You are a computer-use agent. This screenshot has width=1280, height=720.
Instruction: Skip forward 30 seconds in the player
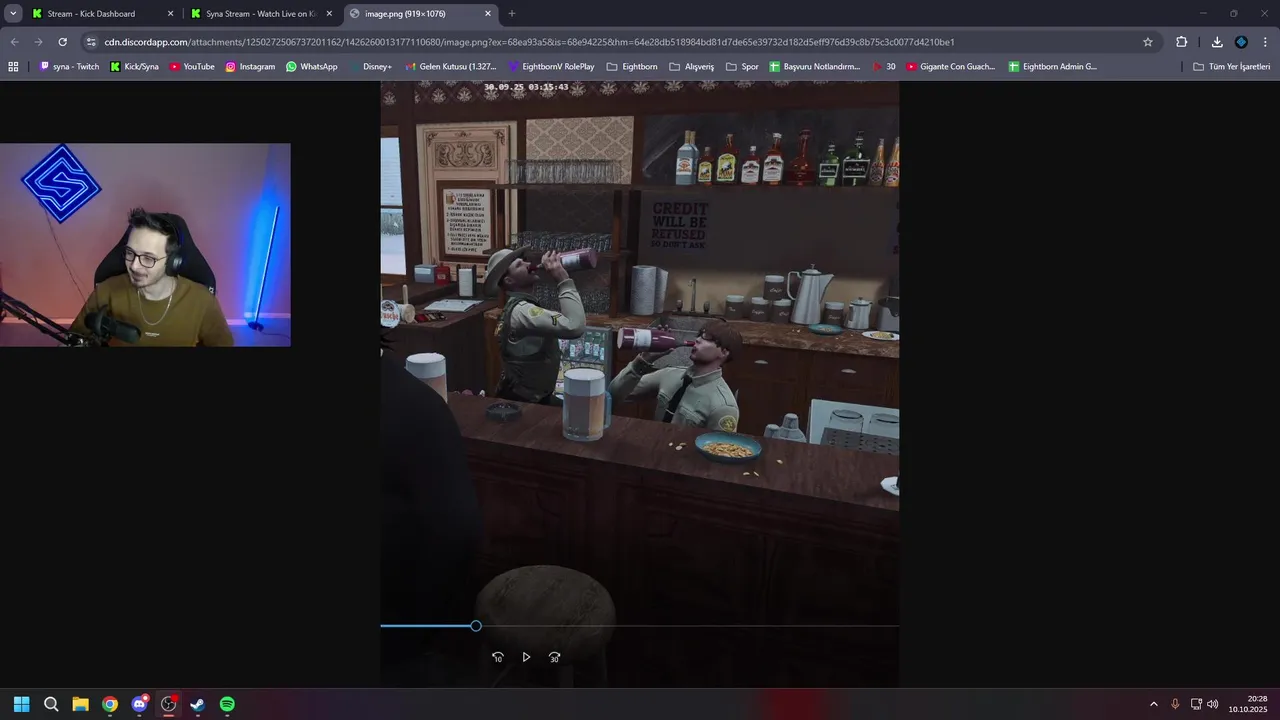click(554, 657)
